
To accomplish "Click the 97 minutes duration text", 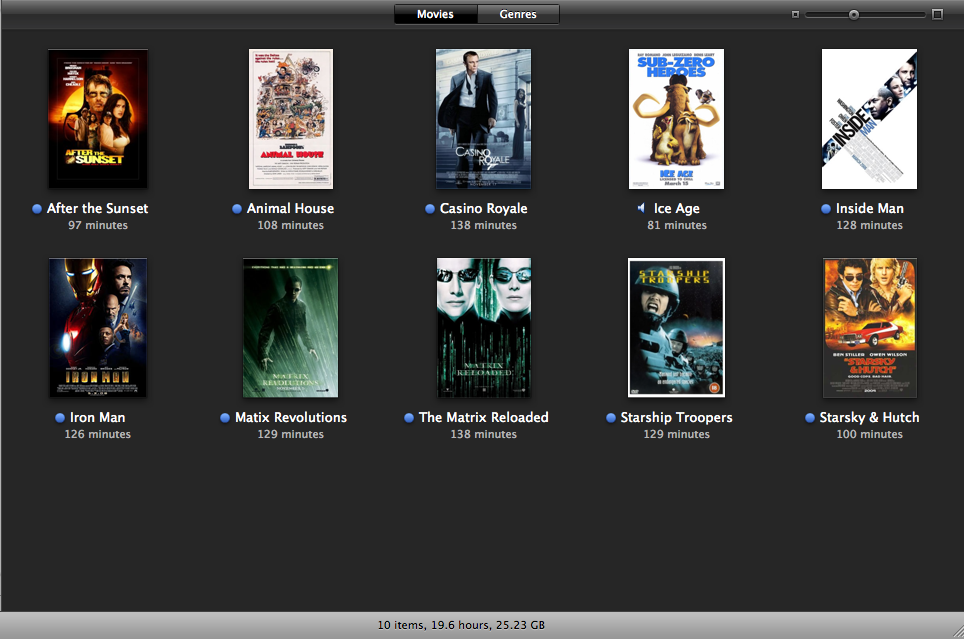I will (x=98, y=225).
